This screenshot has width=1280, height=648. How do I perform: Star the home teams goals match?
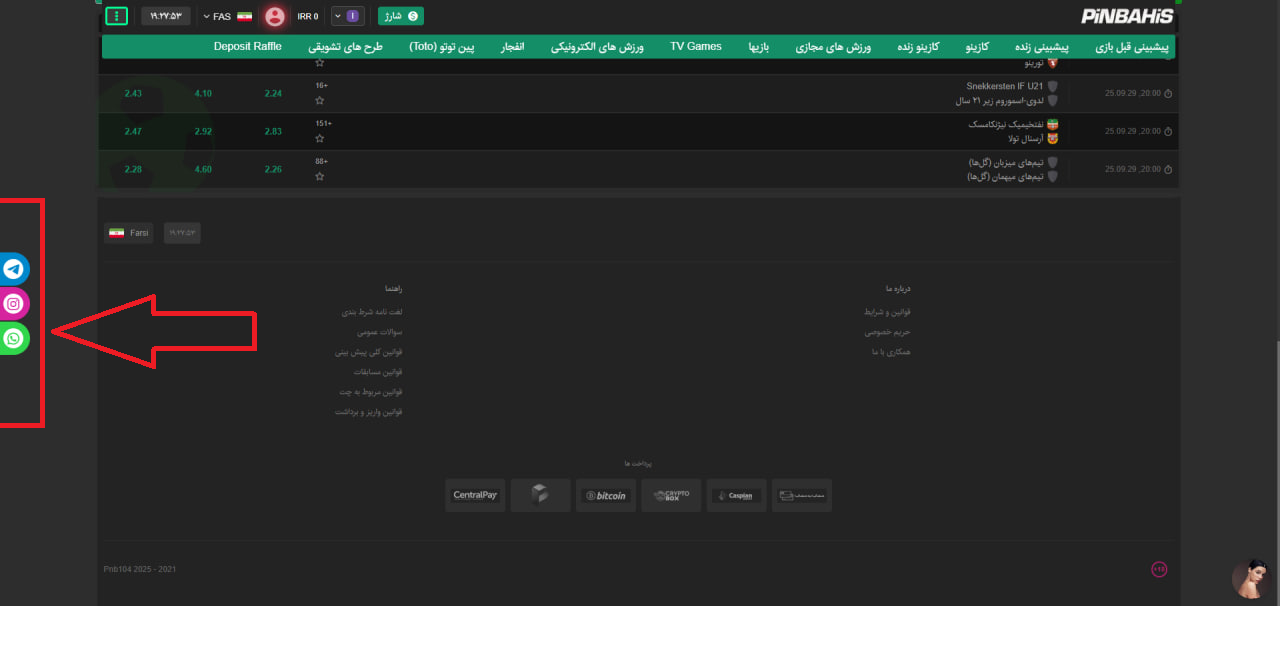point(320,177)
